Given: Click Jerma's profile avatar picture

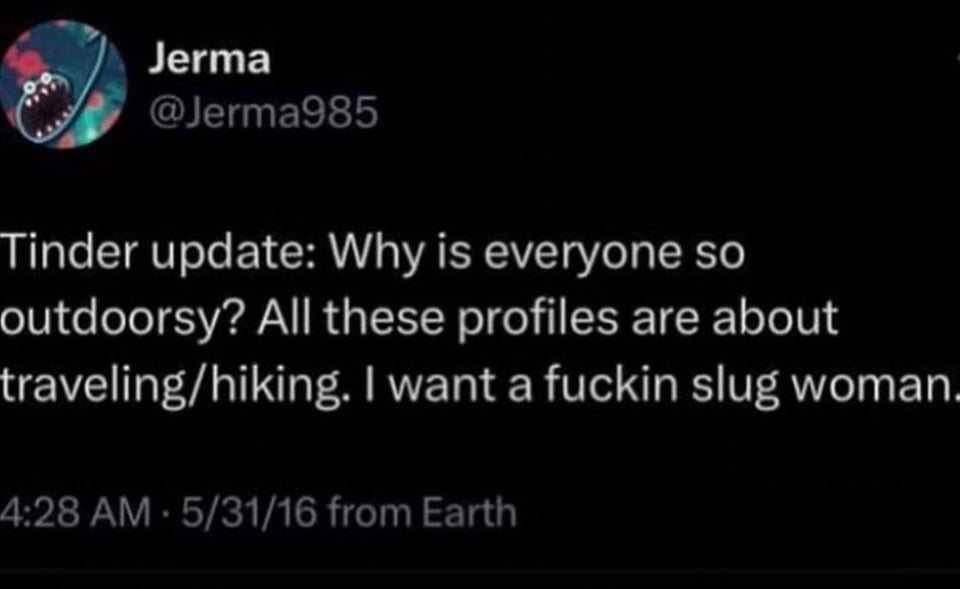Looking at the screenshot, I should pyautogui.click(x=63, y=85).
